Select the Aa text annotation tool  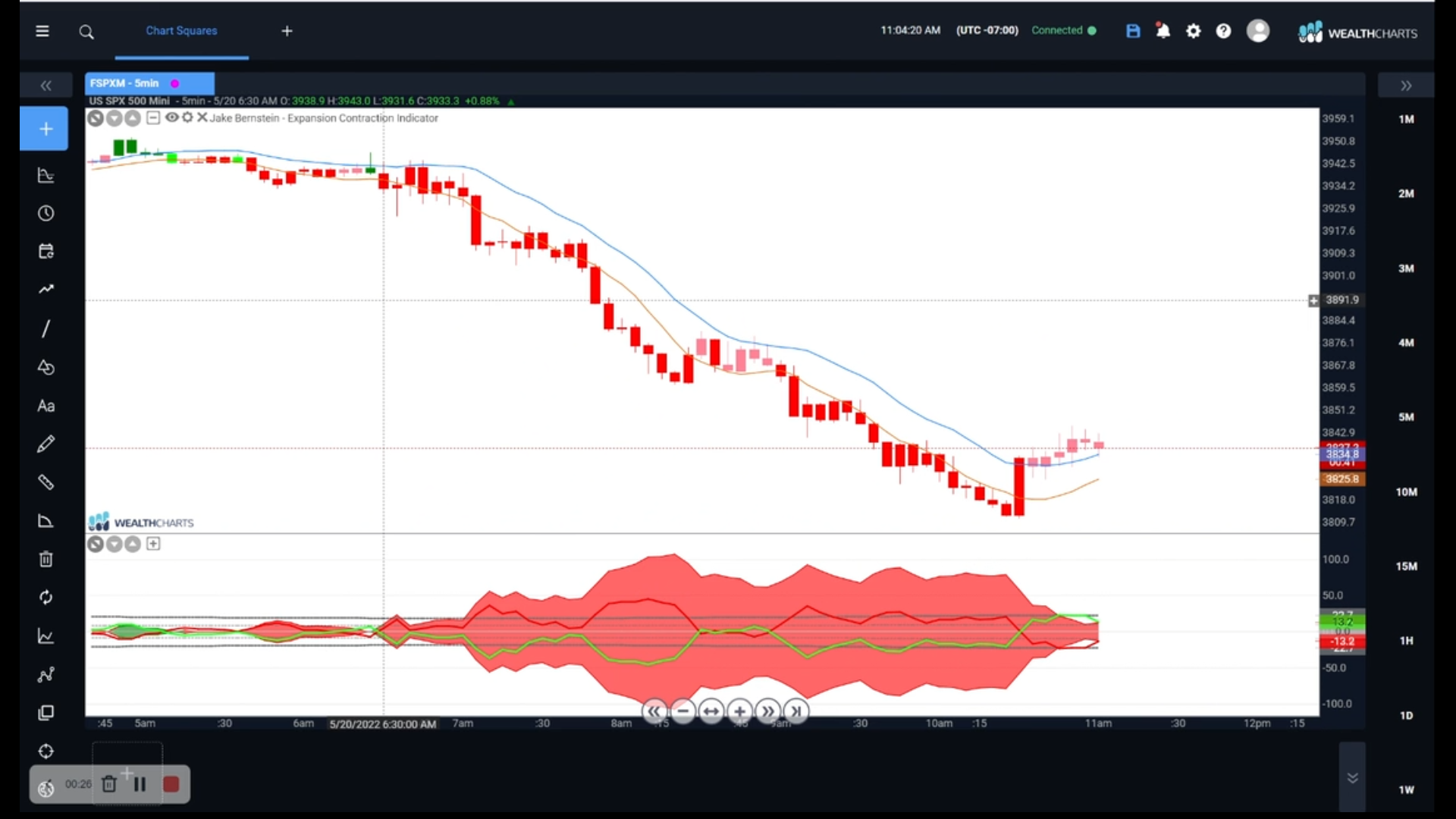[46, 406]
